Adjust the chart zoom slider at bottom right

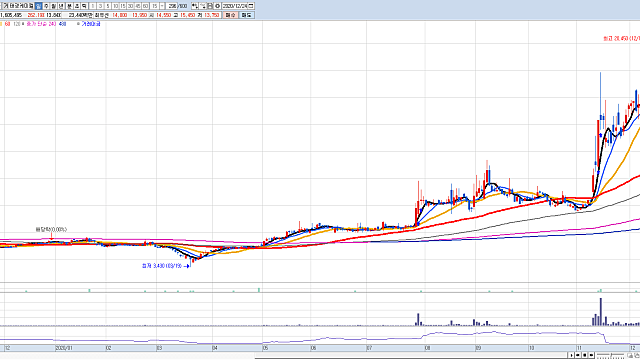click(611, 355)
